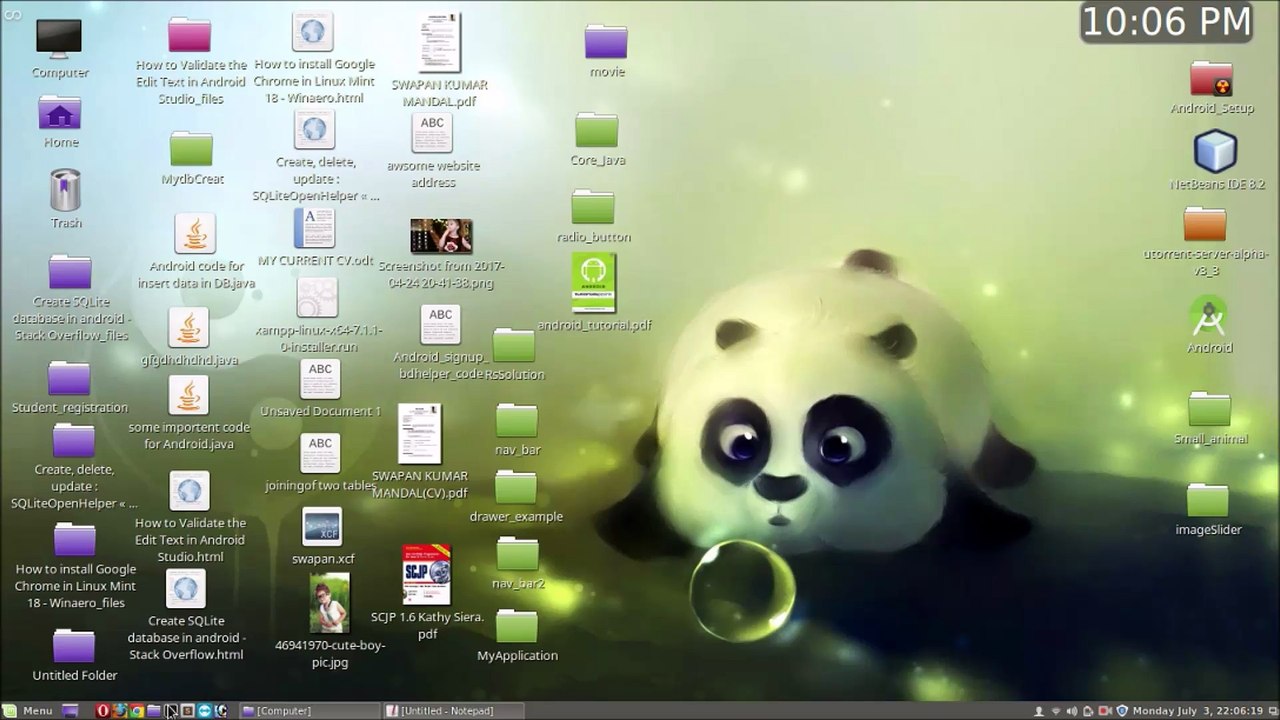
Task: Select 'SWAPAN KUMAR MANDAL(CV).pdf' thumbnail
Action: [419, 433]
